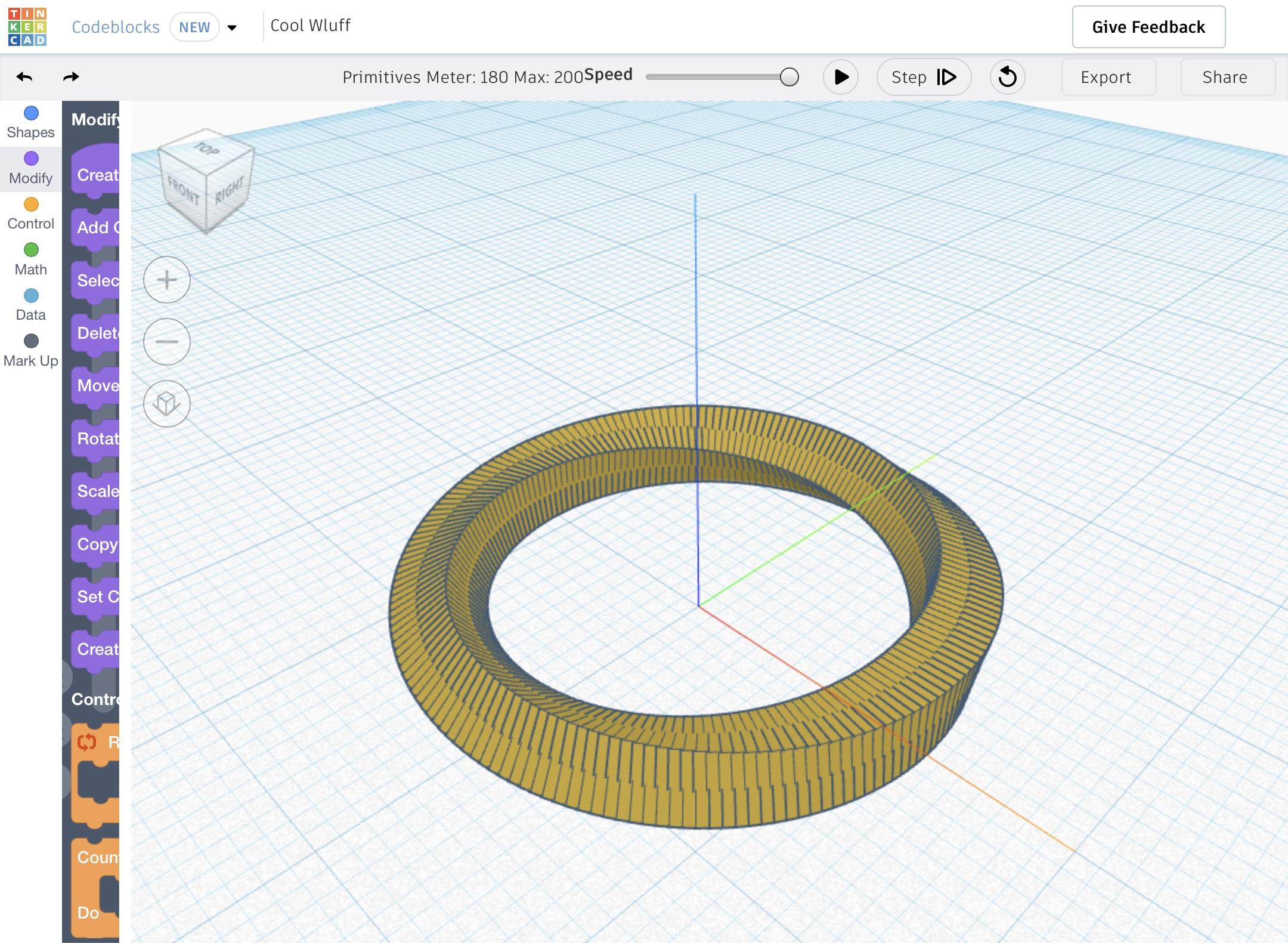Click the Step forward button
The height and width of the screenshot is (943, 1288).
coord(923,77)
